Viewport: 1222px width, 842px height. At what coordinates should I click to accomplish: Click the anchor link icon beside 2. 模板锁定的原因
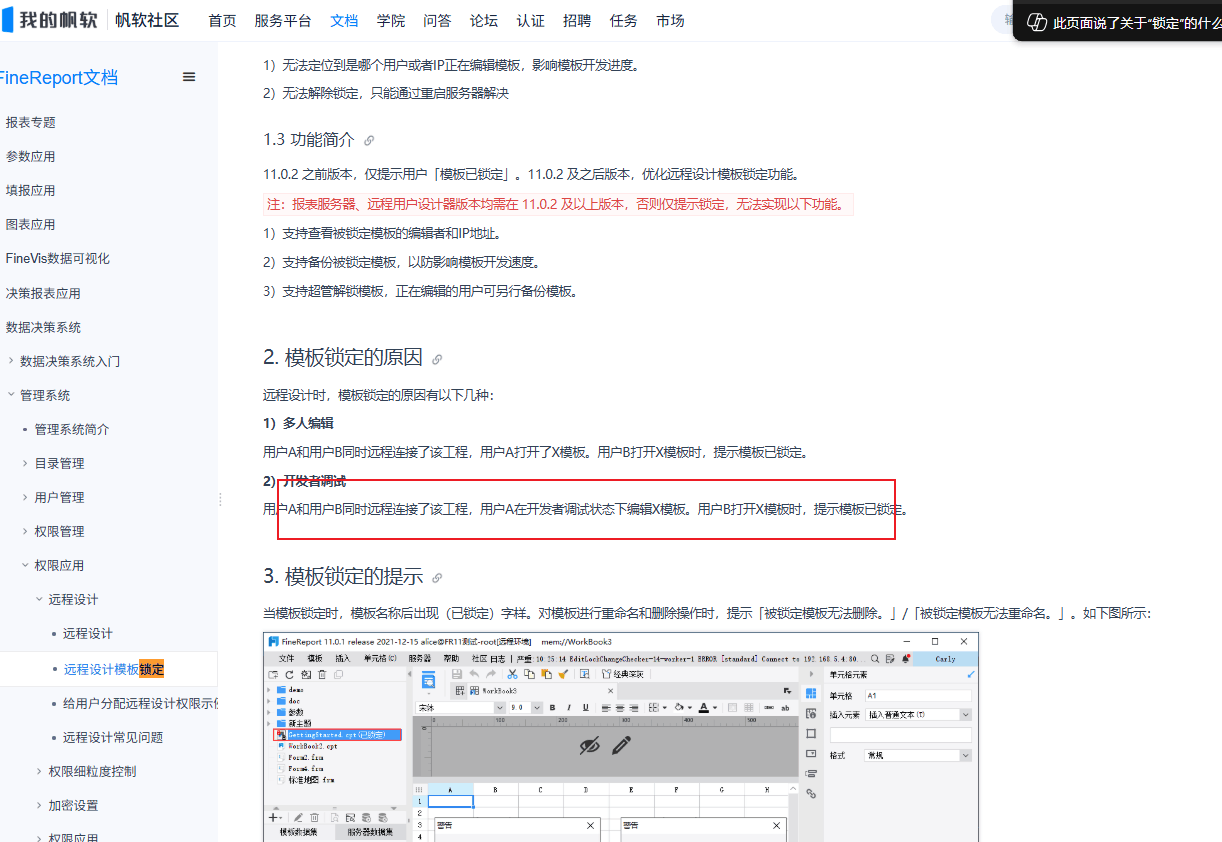coord(437,359)
